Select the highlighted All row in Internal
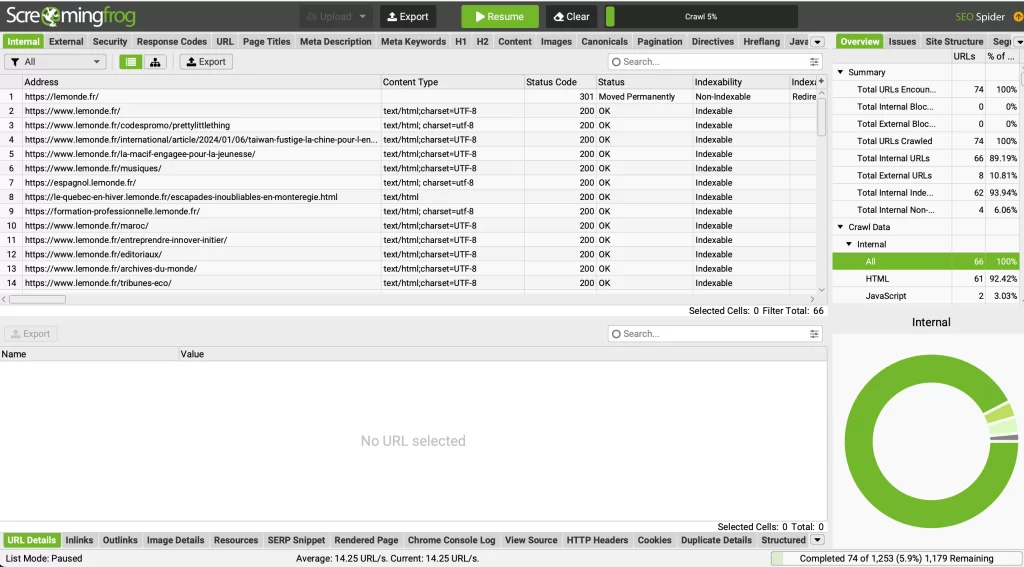The height and width of the screenshot is (567, 1024). (925, 261)
